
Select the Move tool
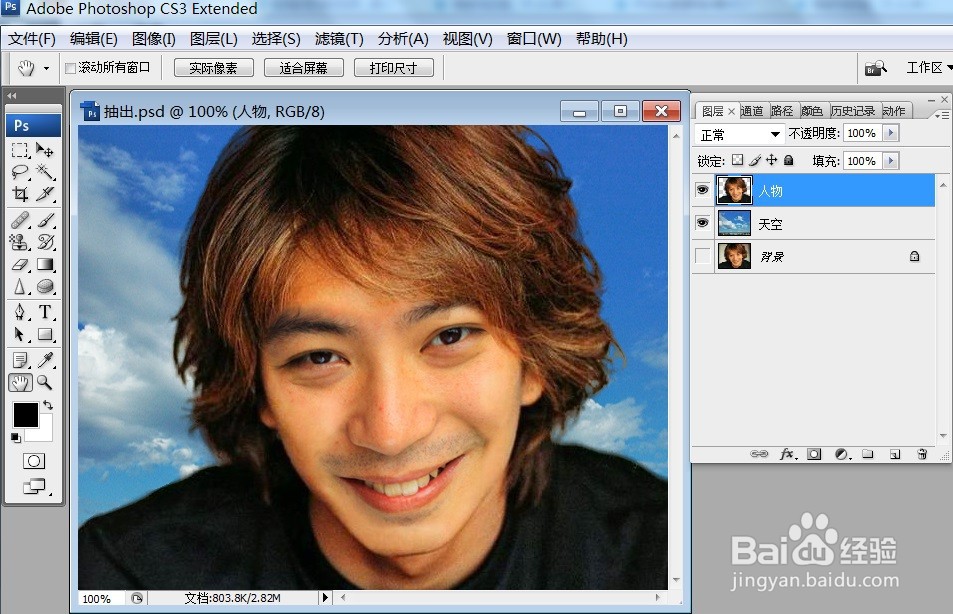(44, 150)
